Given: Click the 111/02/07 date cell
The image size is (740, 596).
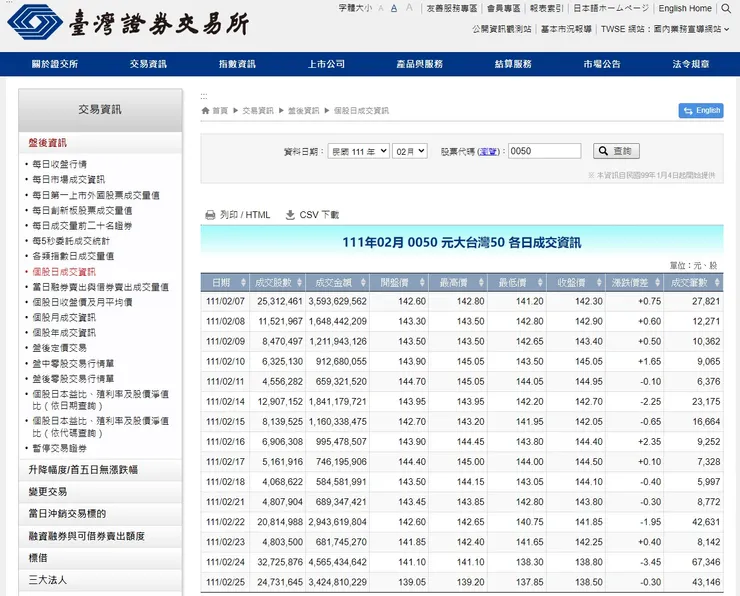Looking at the screenshot, I should tap(225, 301).
